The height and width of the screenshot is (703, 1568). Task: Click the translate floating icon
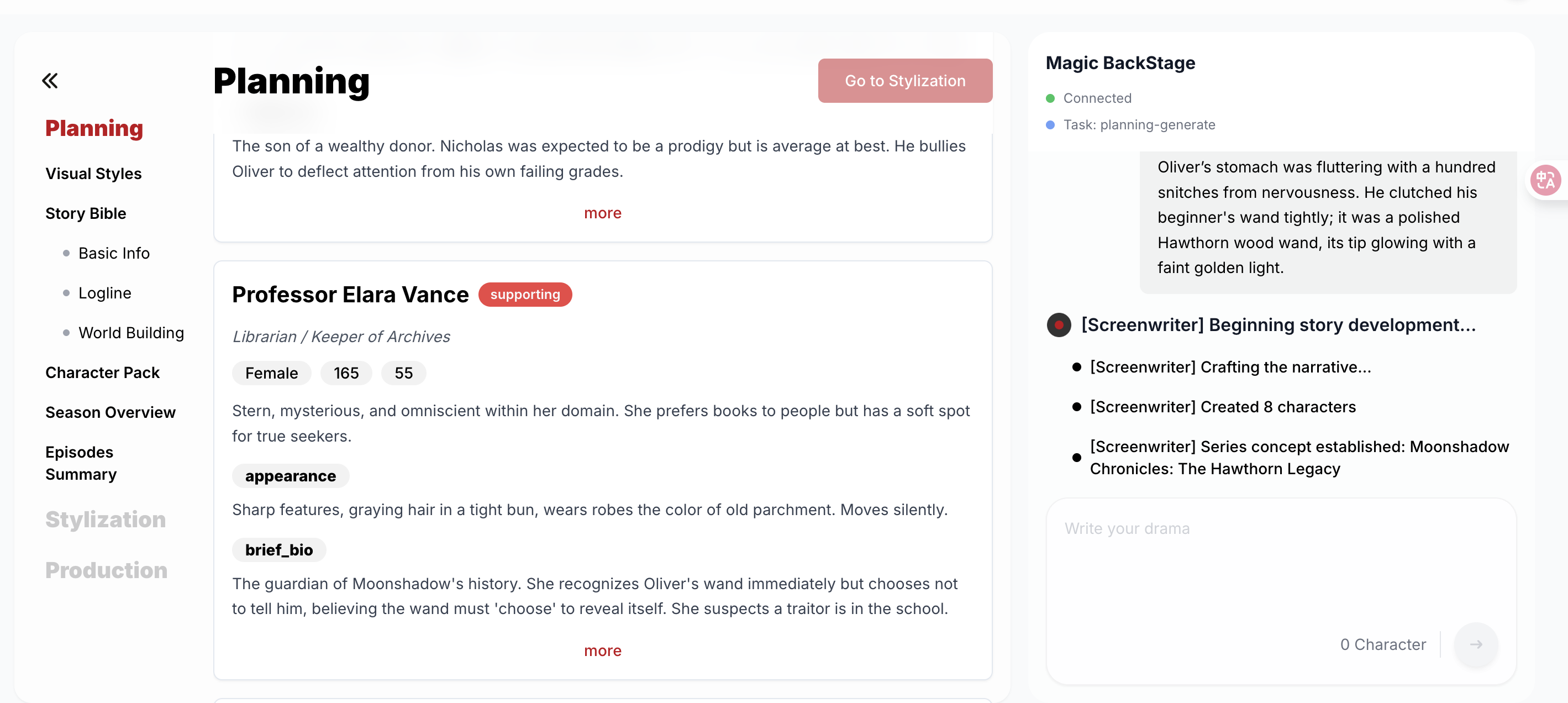(1545, 180)
